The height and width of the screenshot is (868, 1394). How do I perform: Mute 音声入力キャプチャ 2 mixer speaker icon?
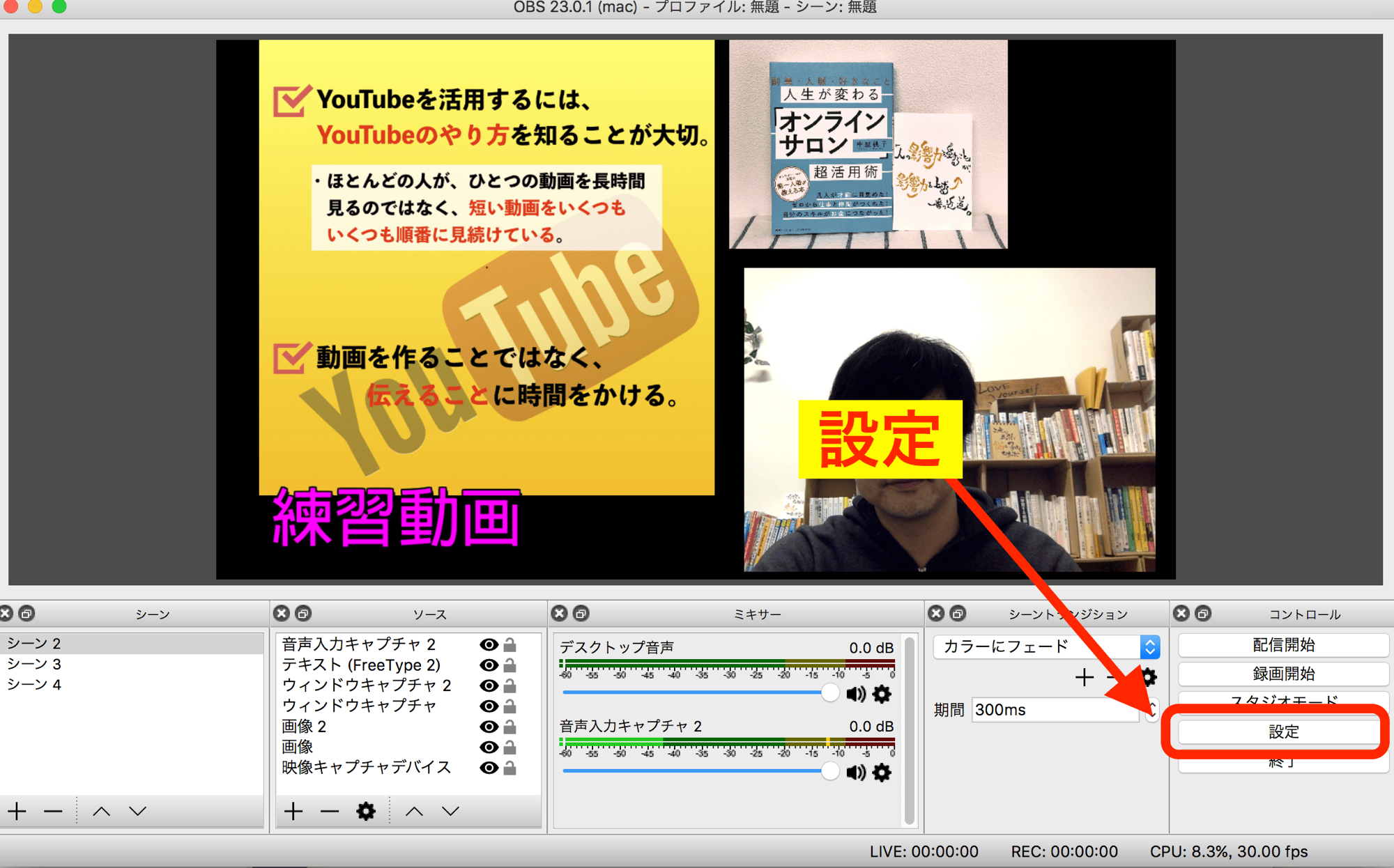tap(856, 773)
